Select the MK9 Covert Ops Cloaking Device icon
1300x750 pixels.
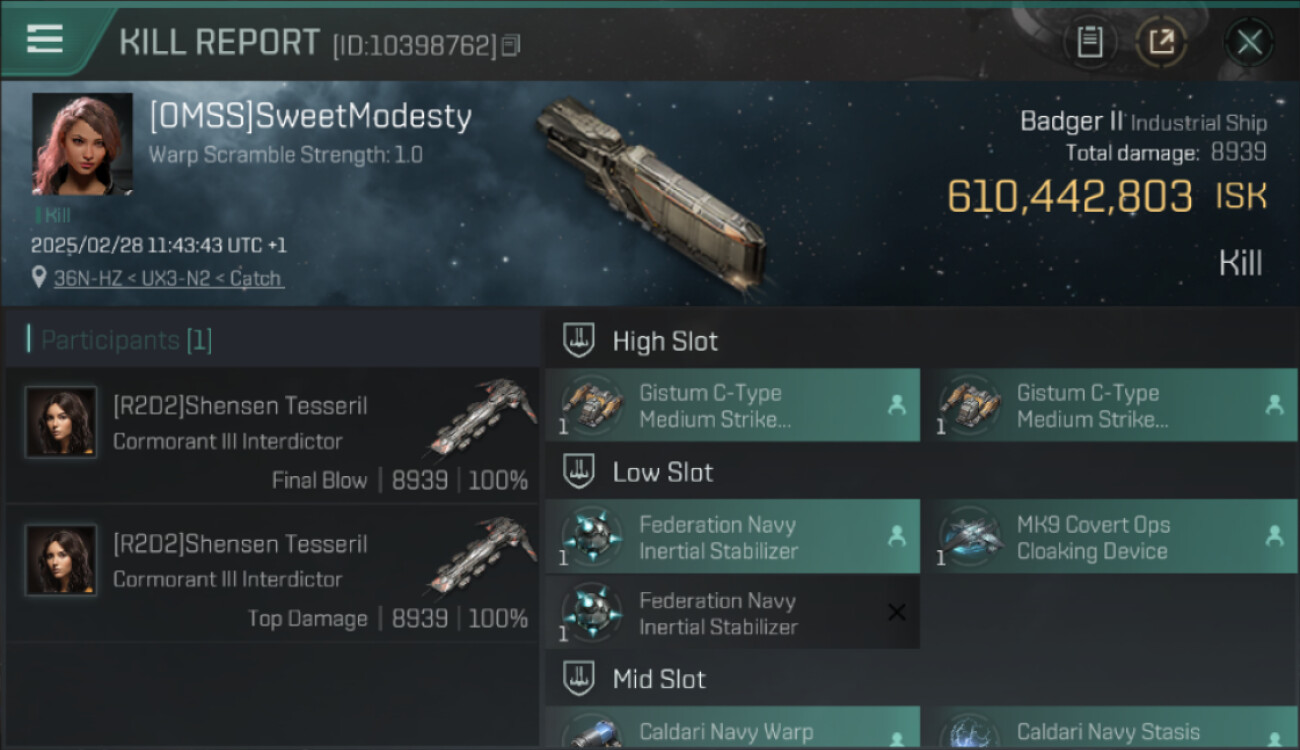(x=969, y=537)
